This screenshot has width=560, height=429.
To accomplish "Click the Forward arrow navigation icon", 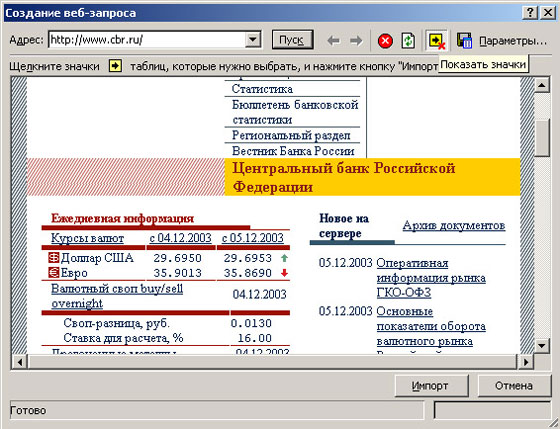I will click(x=356, y=40).
